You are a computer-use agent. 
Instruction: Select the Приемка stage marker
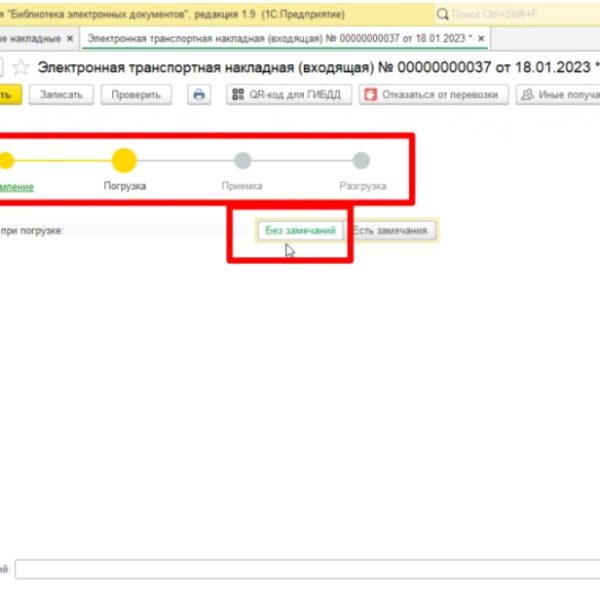tap(243, 160)
